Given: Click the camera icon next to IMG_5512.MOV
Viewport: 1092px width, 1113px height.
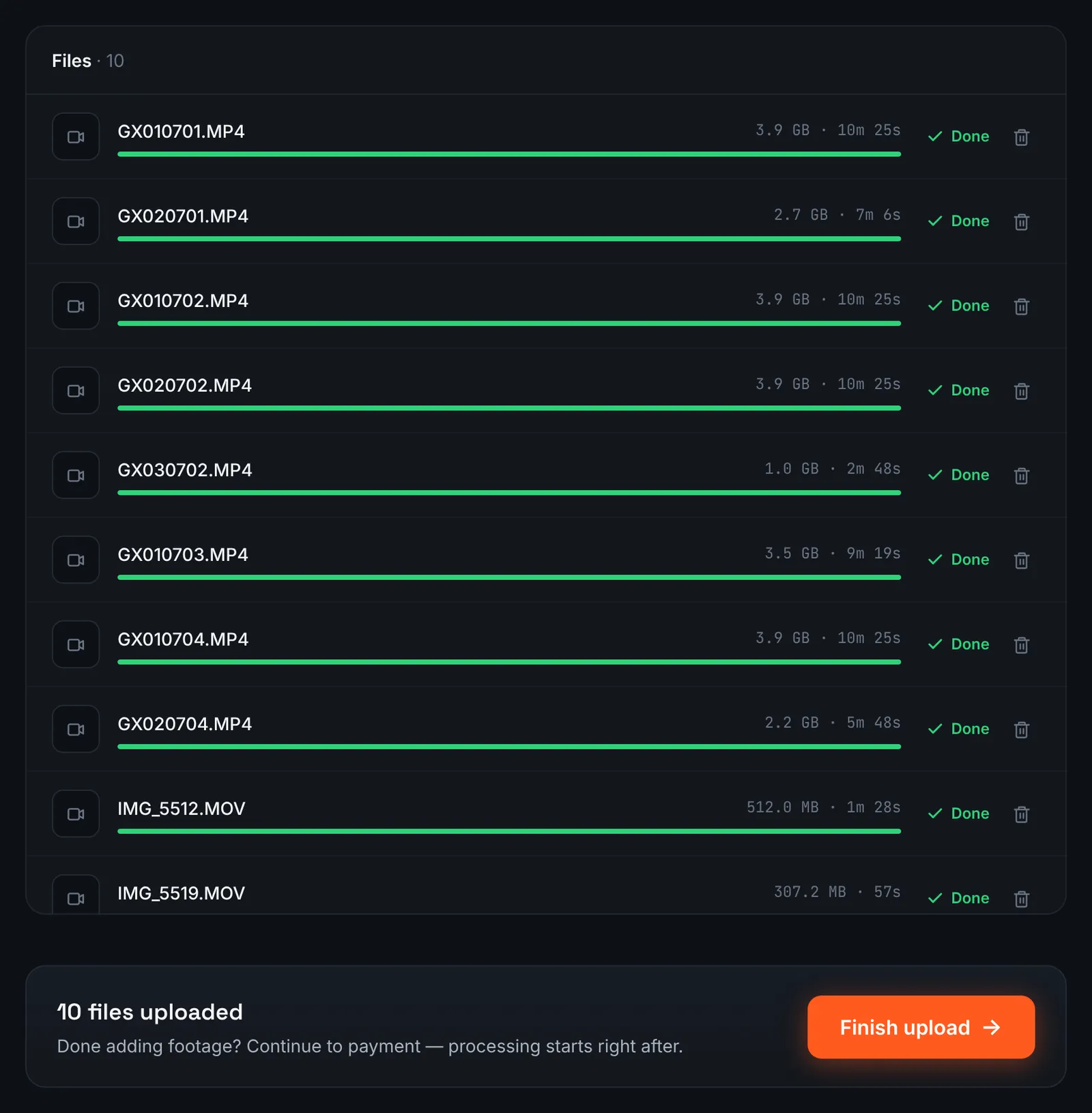Looking at the screenshot, I should point(76,813).
